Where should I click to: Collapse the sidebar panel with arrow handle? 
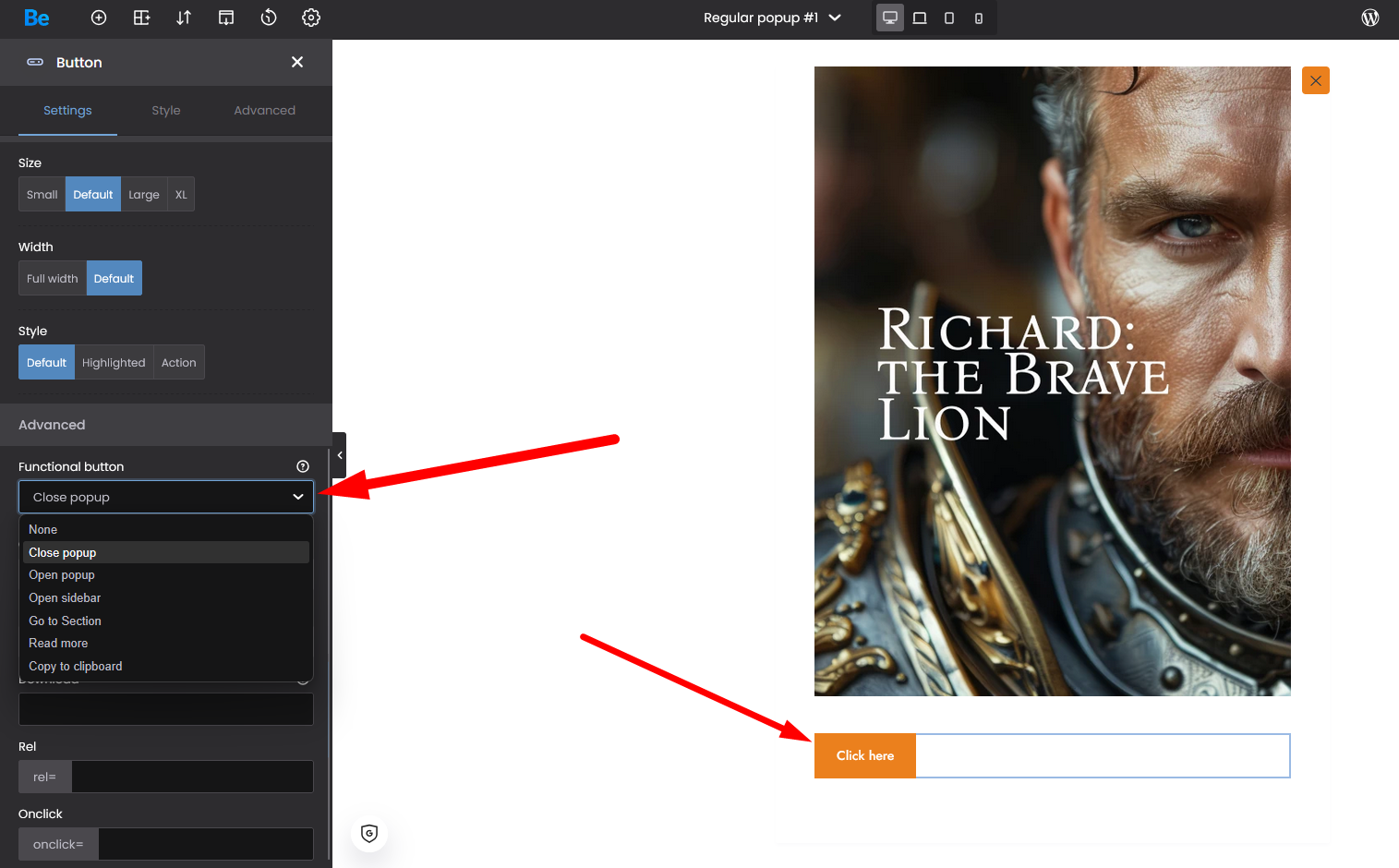340,455
